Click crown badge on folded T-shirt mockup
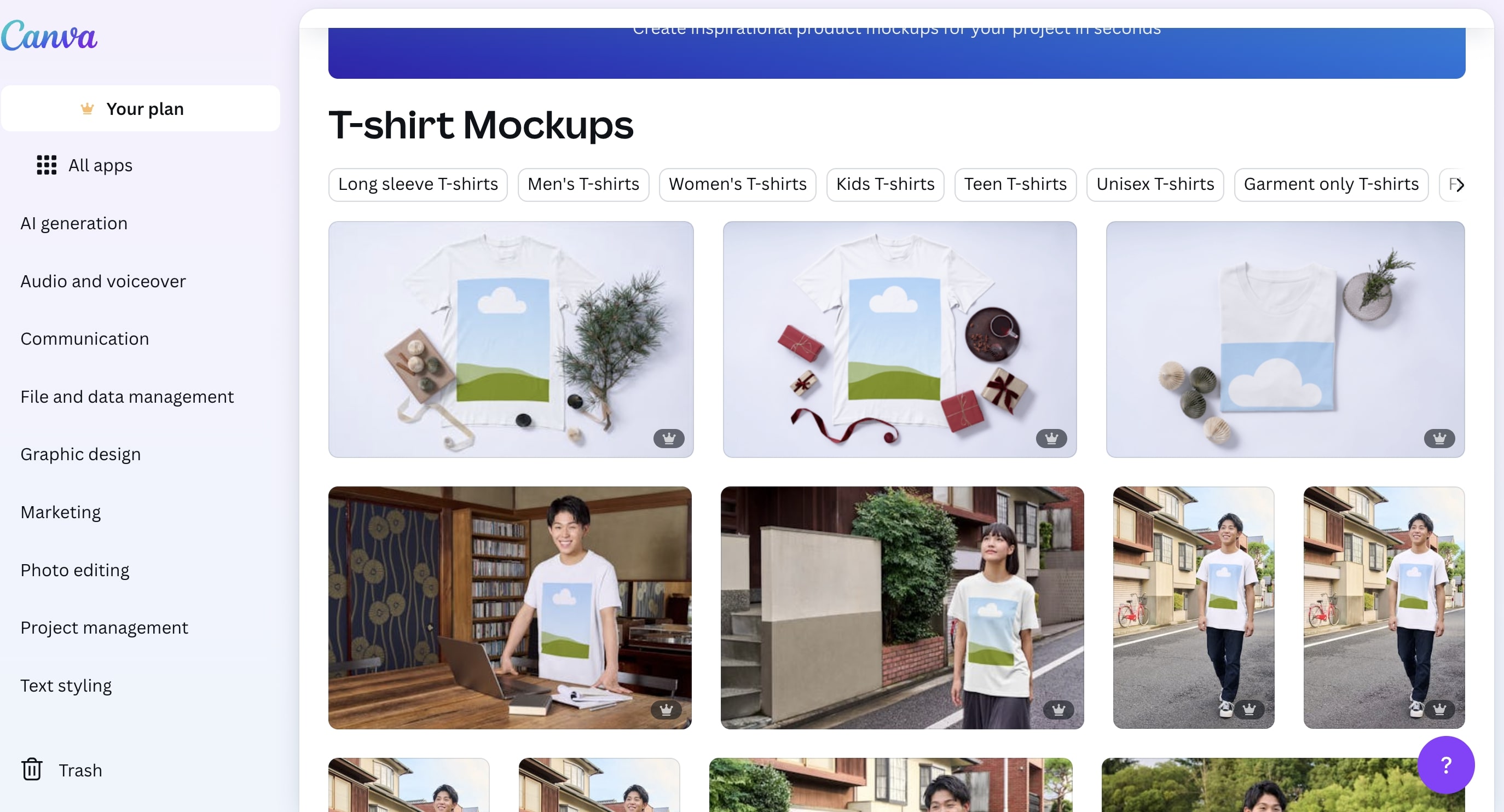The image size is (1504, 812). 1439,438
